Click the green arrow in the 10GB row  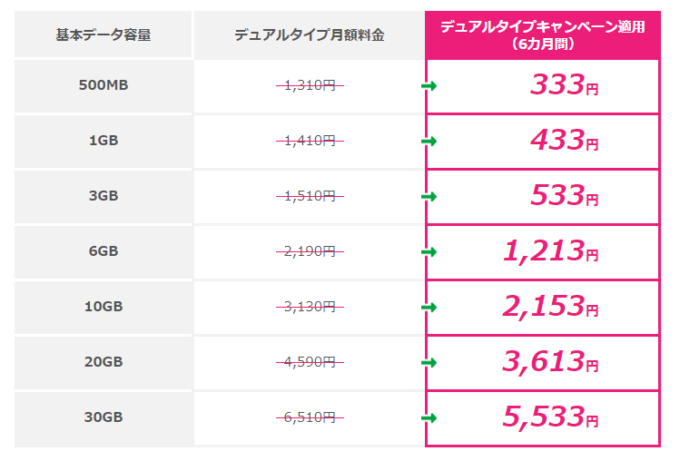429,308
